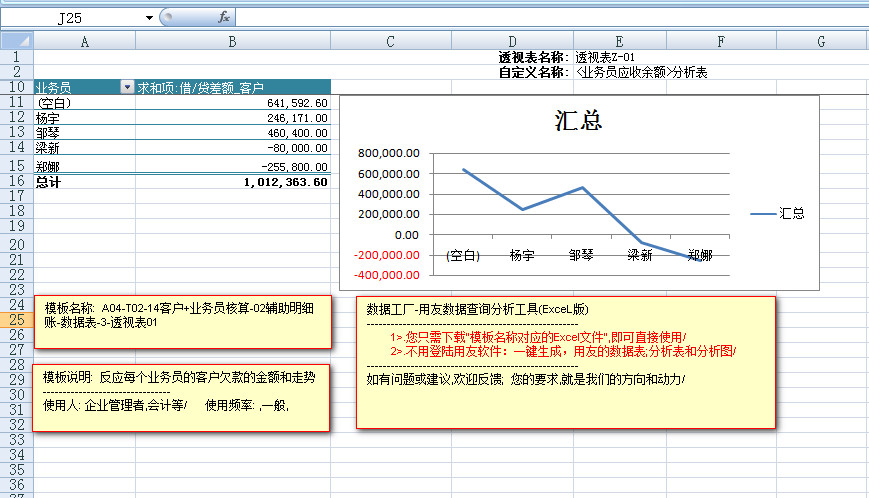Click the 汇总 legend entry in chart

tap(779, 213)
